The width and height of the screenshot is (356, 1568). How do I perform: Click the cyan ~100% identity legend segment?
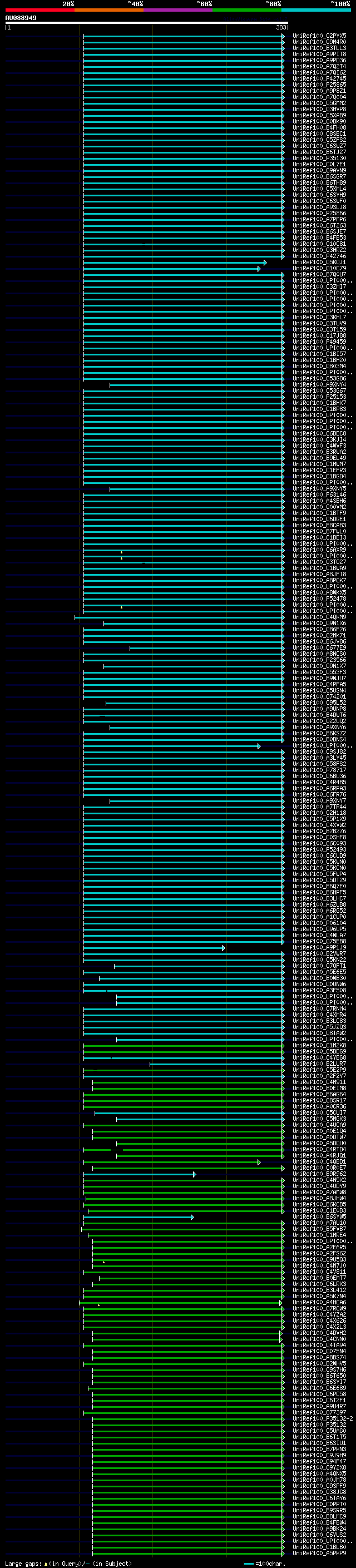click(316, 11)
